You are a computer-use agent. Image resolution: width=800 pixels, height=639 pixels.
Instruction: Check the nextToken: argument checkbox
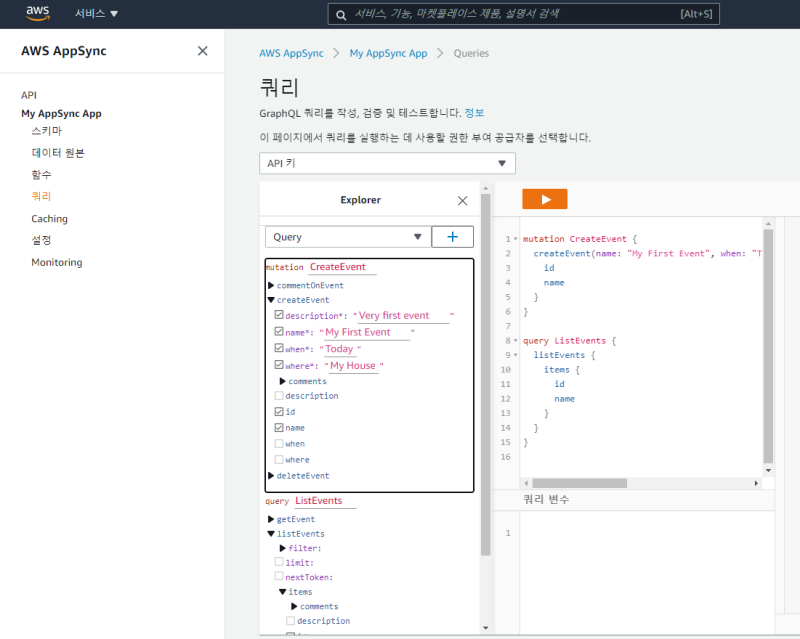[x=279, y=576]
